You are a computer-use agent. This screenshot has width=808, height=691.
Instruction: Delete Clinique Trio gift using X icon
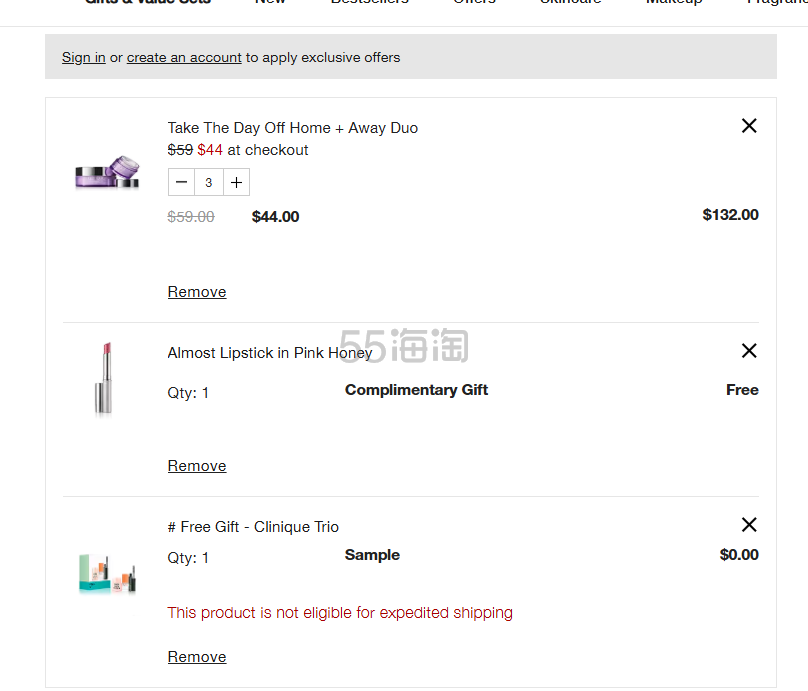click(x=749, y=525)
